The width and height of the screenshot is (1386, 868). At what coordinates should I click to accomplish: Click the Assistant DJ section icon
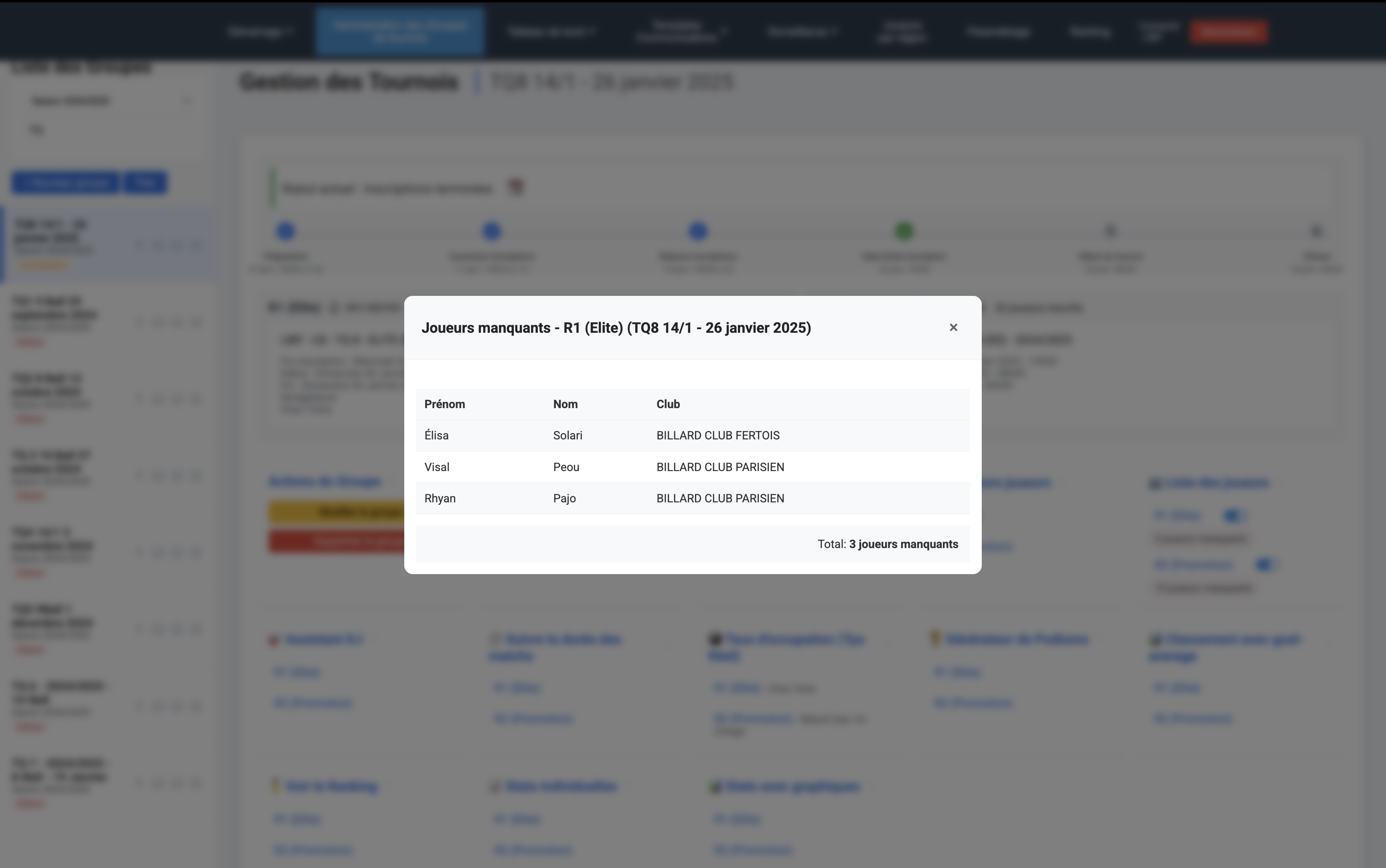(274, 640)
